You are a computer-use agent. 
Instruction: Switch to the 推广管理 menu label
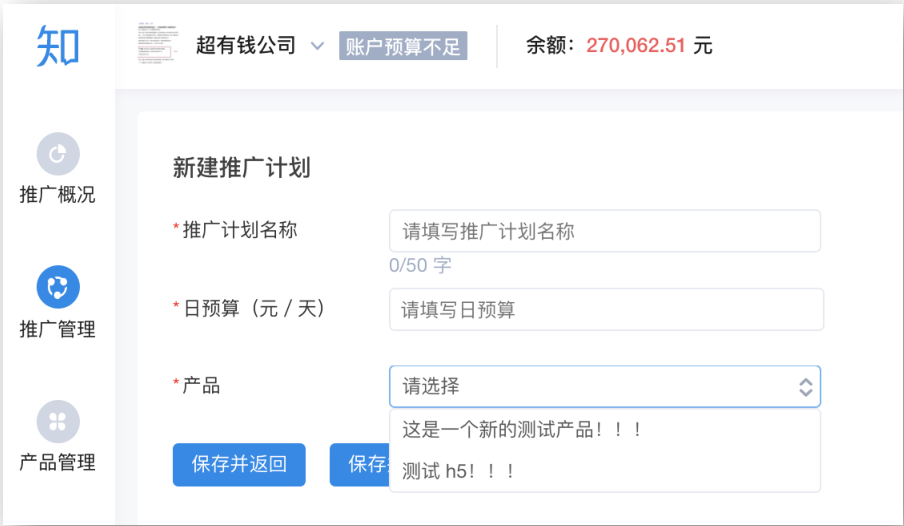click(x=58, y=329)
